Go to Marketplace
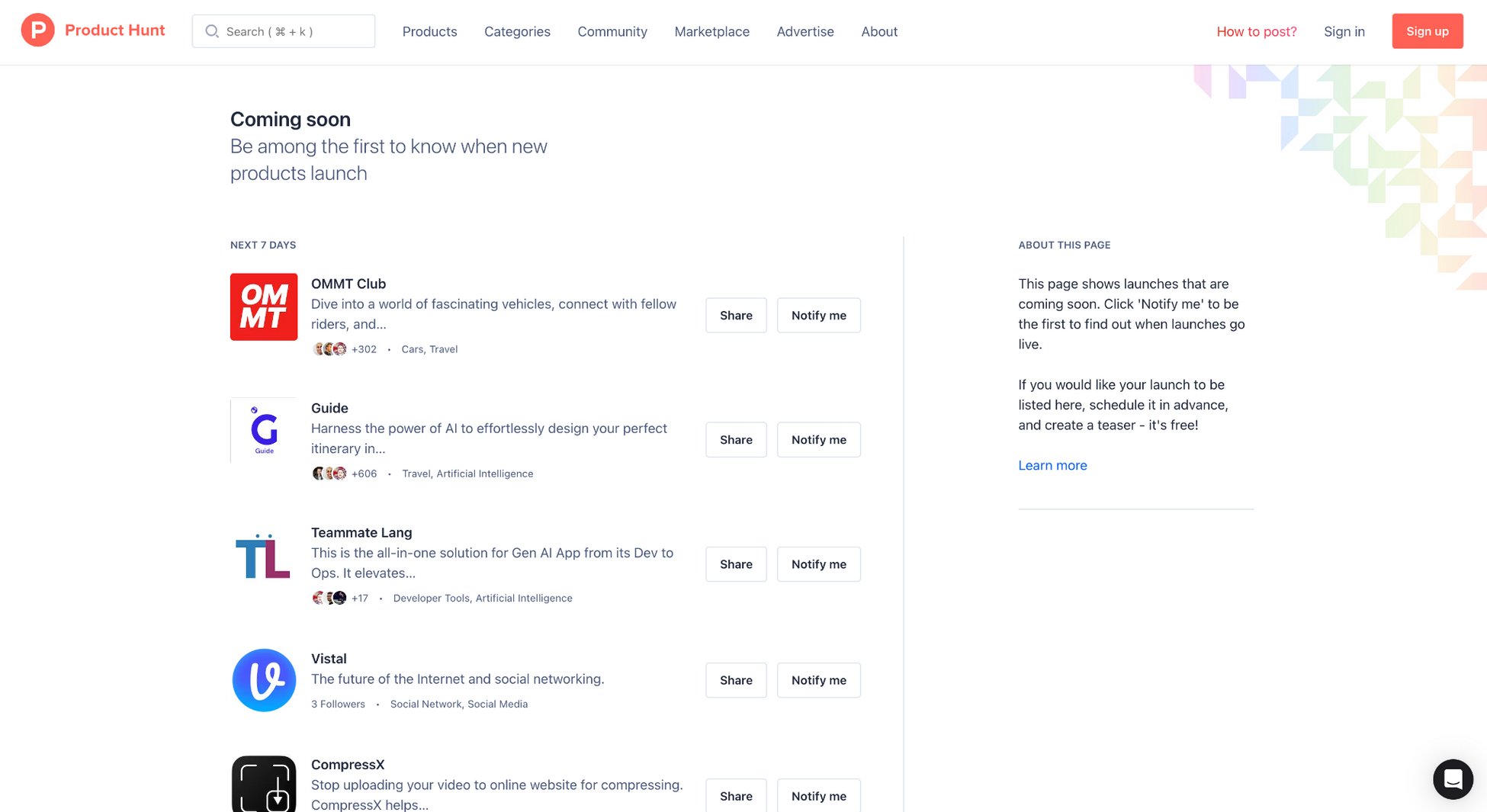1487x812 pixels. tap(712, 31)
